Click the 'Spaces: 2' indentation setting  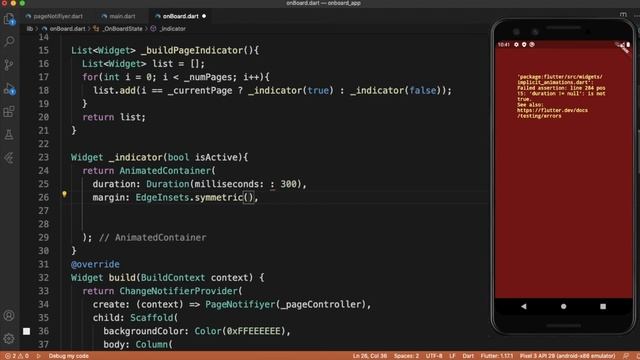point(406,356)
